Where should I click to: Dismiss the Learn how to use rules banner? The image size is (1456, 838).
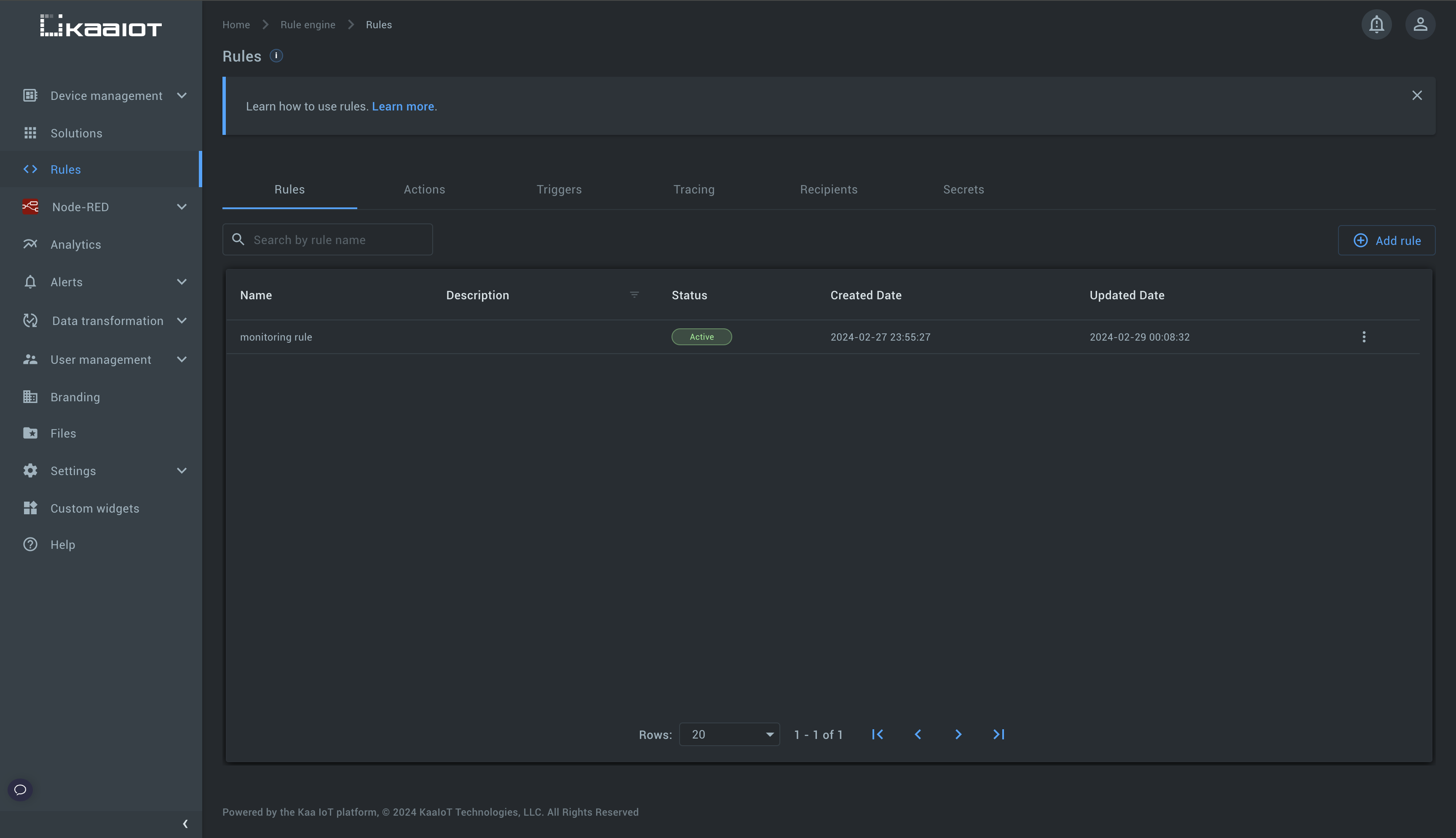[x=1417, y=96]
